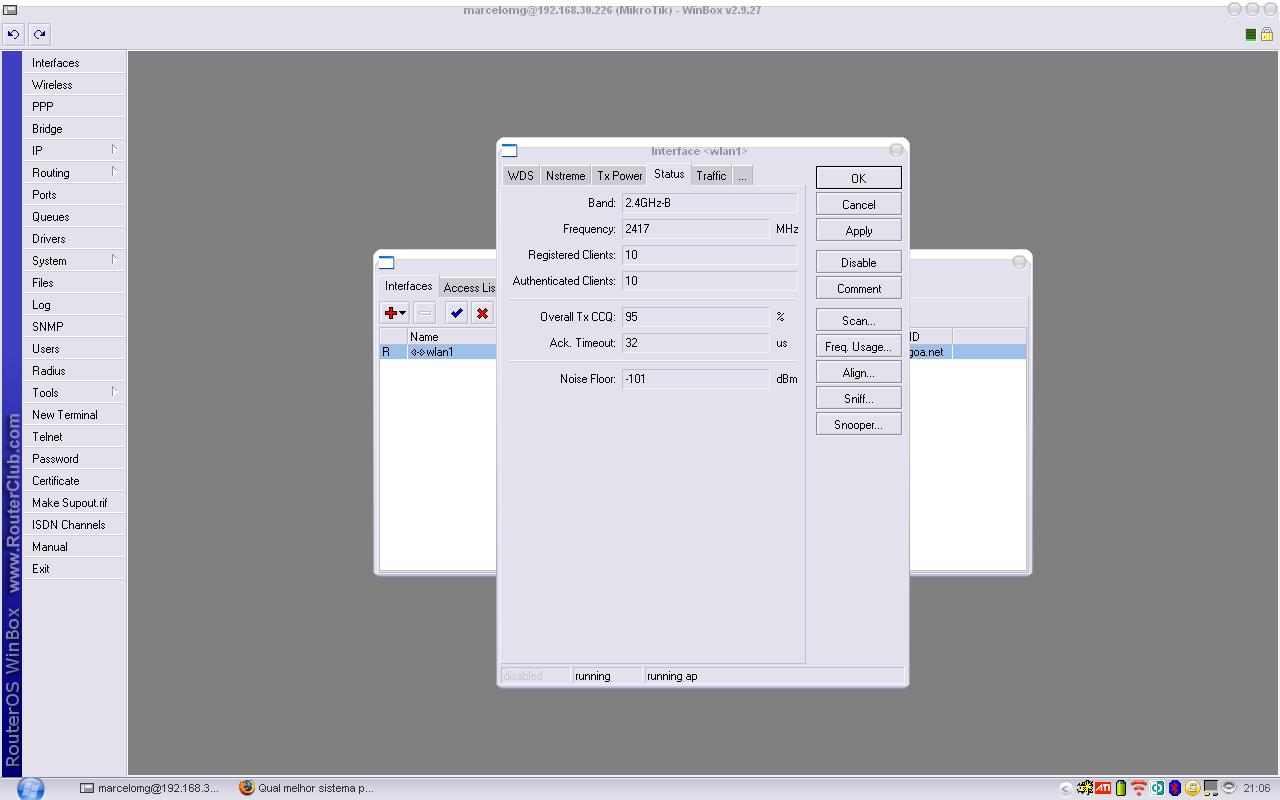Click the Cancel button

[858, 204]
